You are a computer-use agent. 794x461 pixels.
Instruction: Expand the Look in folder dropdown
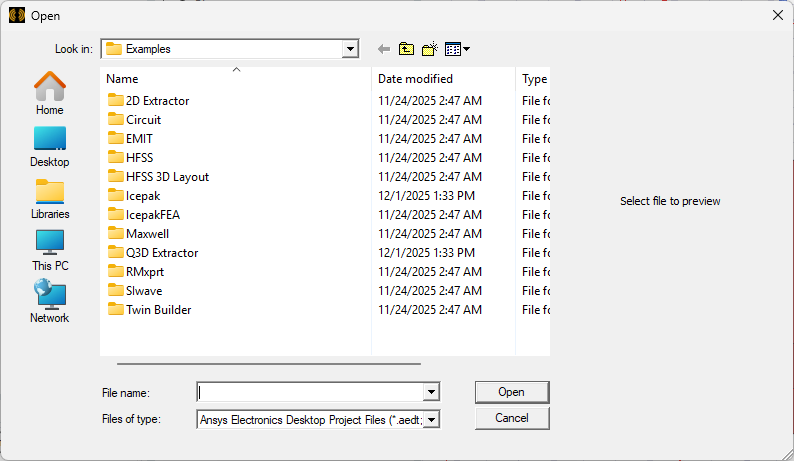[350, 49]
